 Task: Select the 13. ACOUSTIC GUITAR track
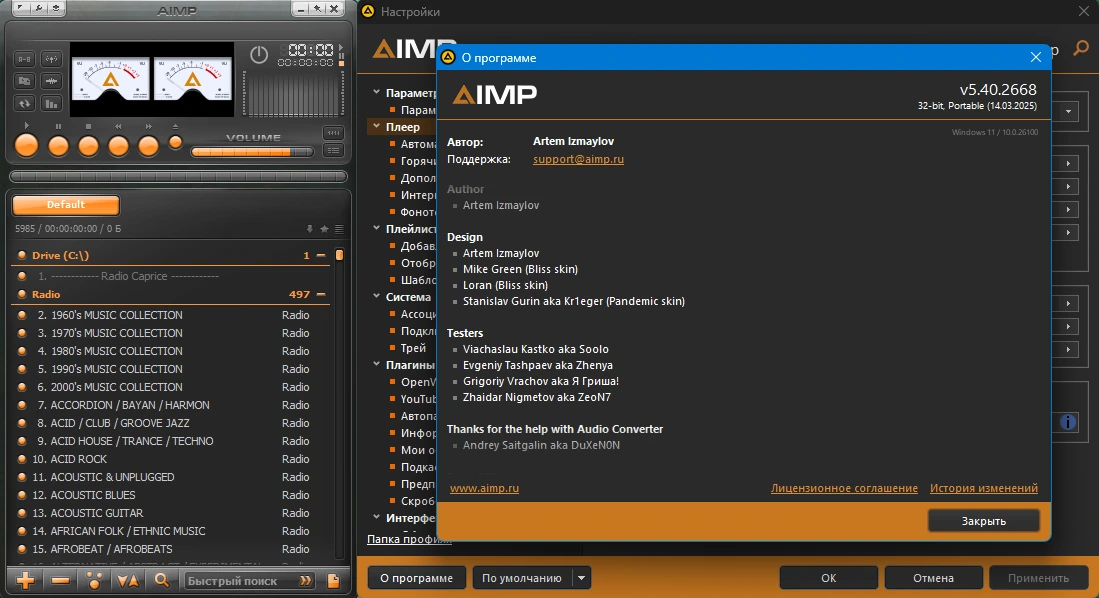172,512
